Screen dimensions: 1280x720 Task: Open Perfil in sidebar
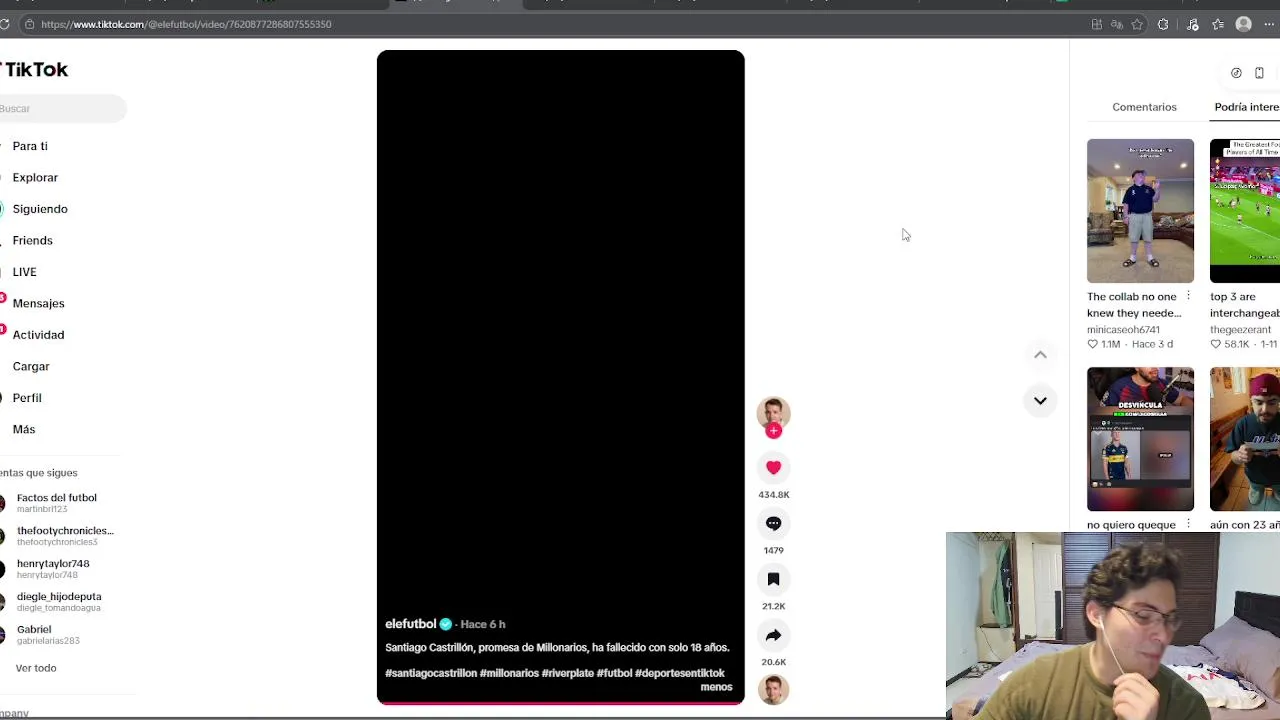click(27, 398)
